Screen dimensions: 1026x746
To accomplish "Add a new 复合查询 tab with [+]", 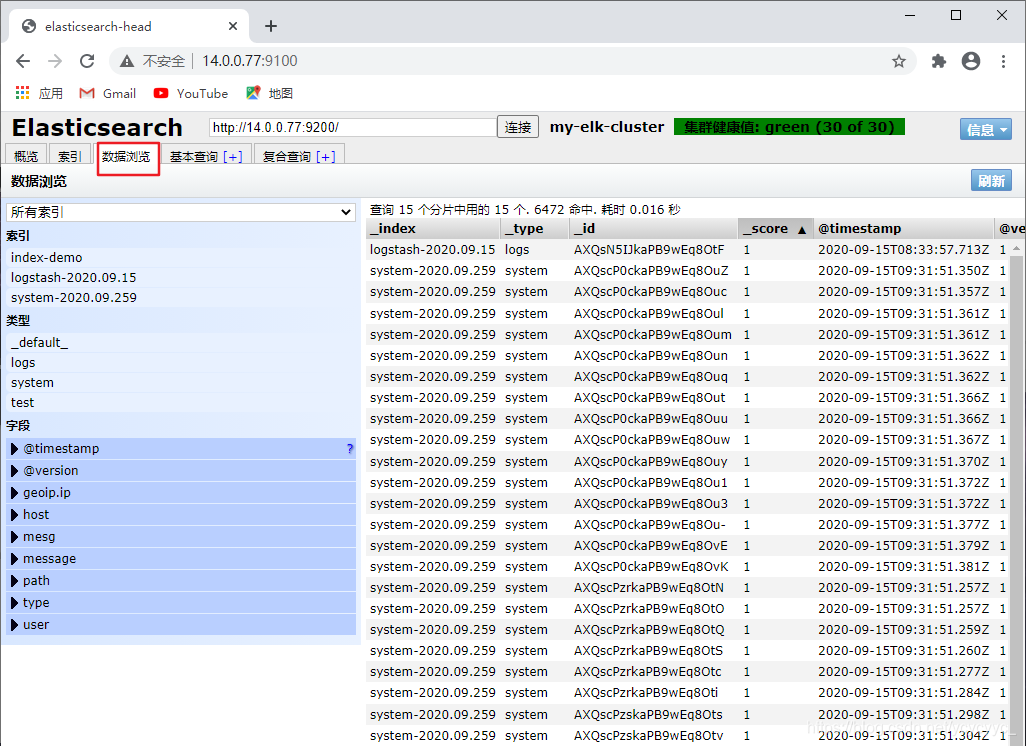I will 325,156.
